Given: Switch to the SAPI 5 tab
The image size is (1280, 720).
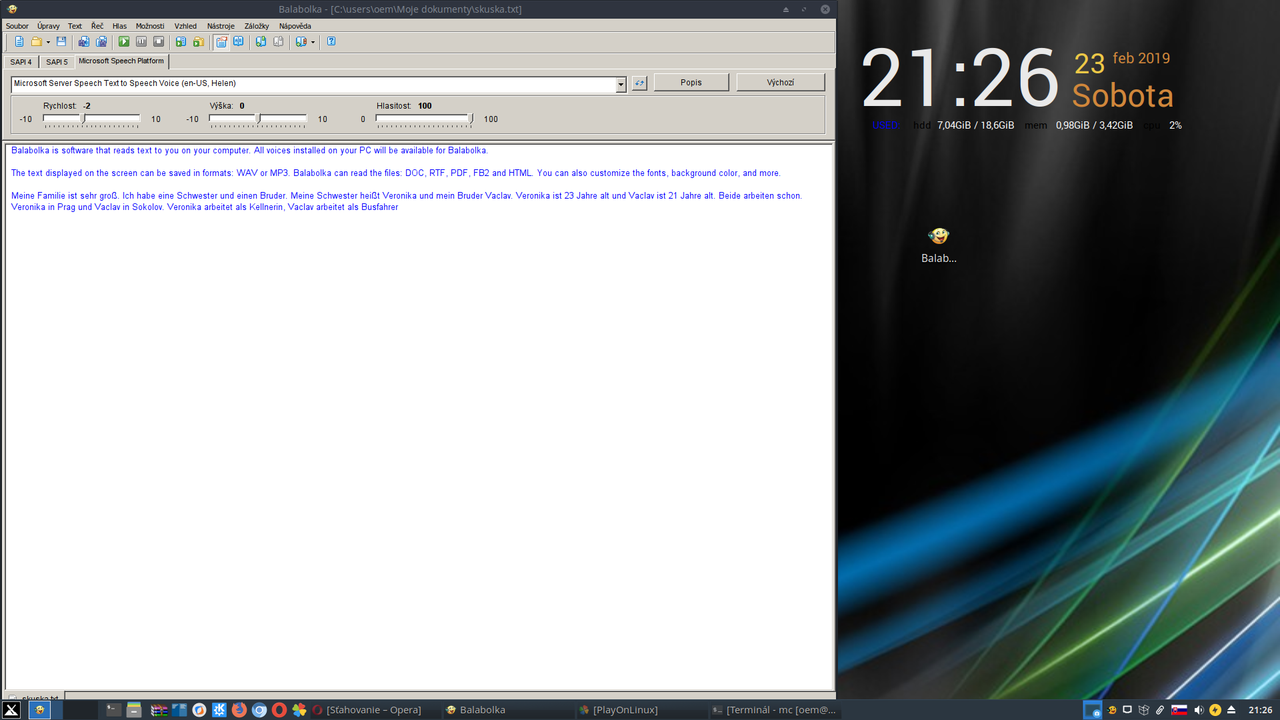Looking at the screenshot, I should pos(57,62).
